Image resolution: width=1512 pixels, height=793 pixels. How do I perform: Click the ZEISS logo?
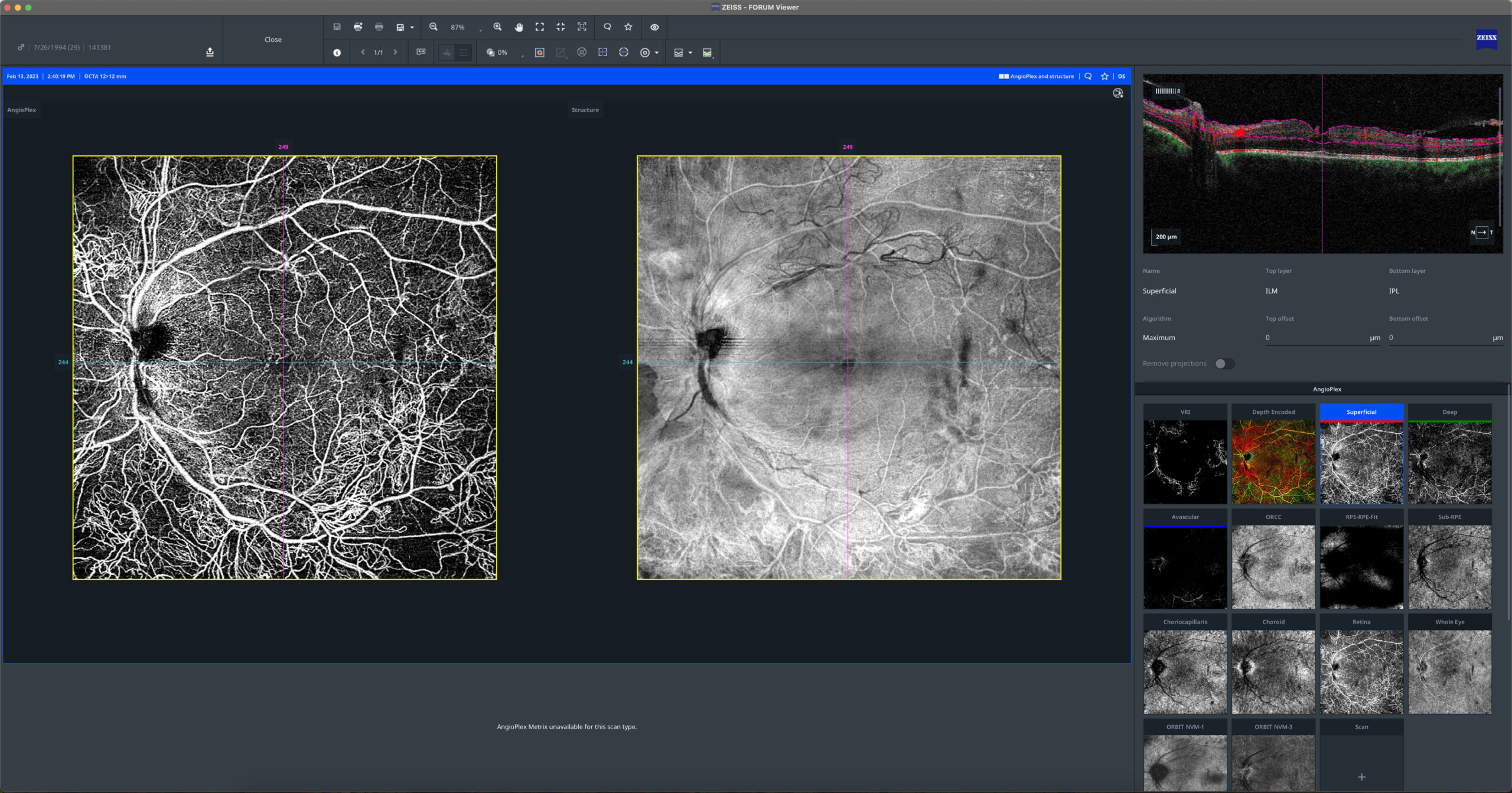tap(1487, 38)
